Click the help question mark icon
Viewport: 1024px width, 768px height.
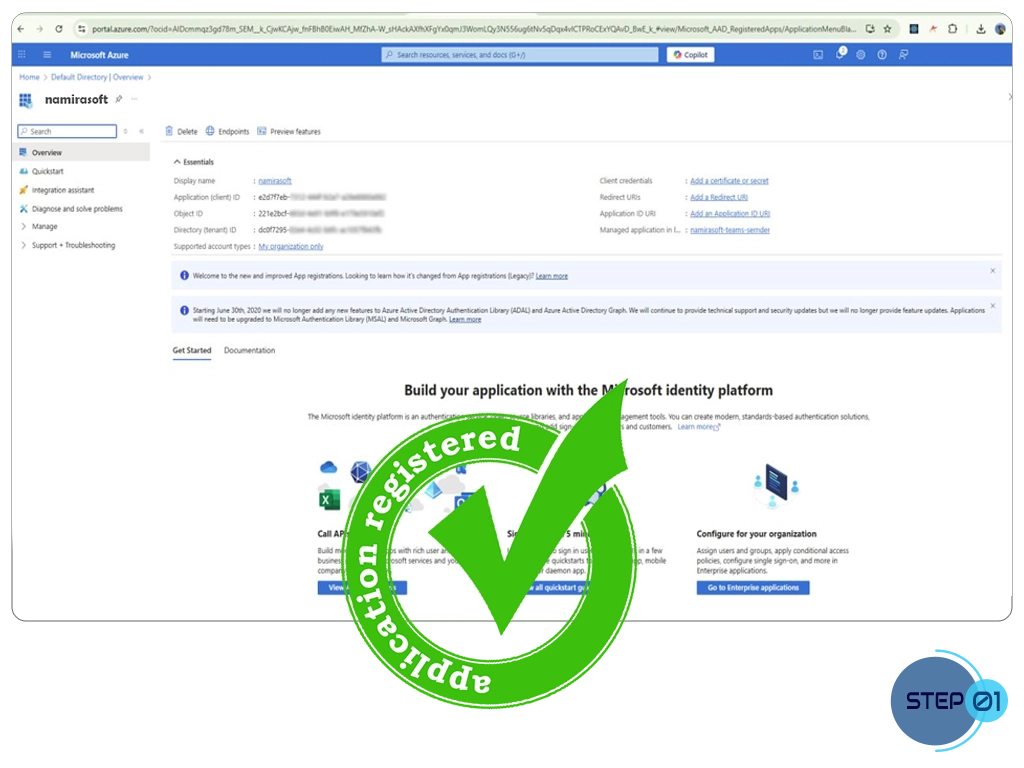[882, 55]
